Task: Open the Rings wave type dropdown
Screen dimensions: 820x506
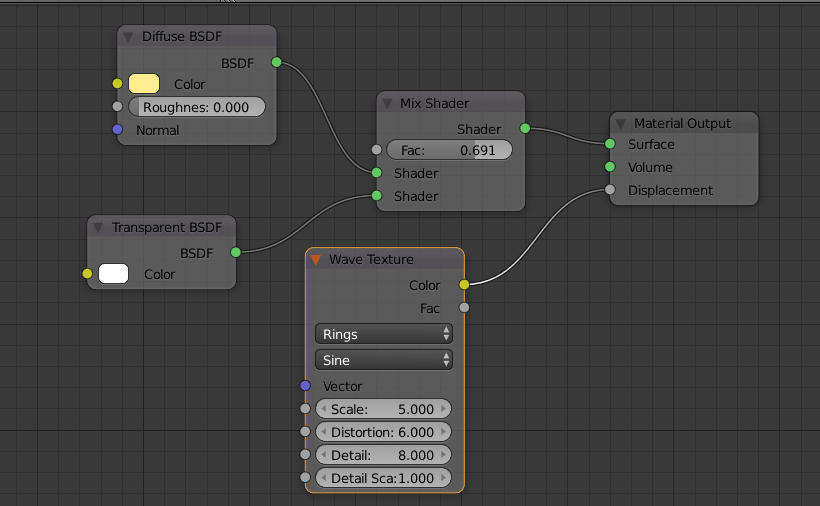Action: [x=384, y=334]
